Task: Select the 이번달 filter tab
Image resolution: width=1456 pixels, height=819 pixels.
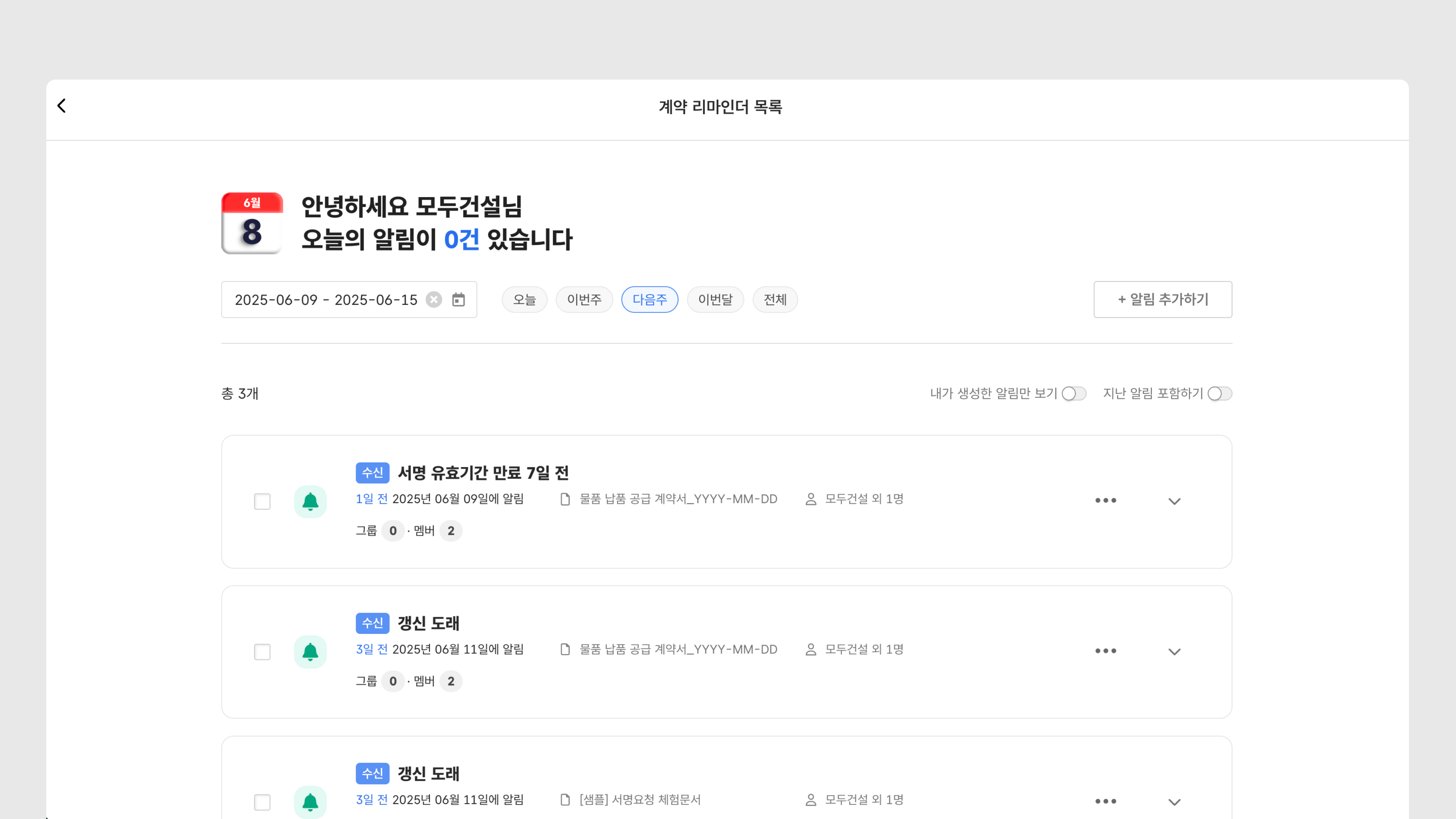Action: tap(715, 300)
